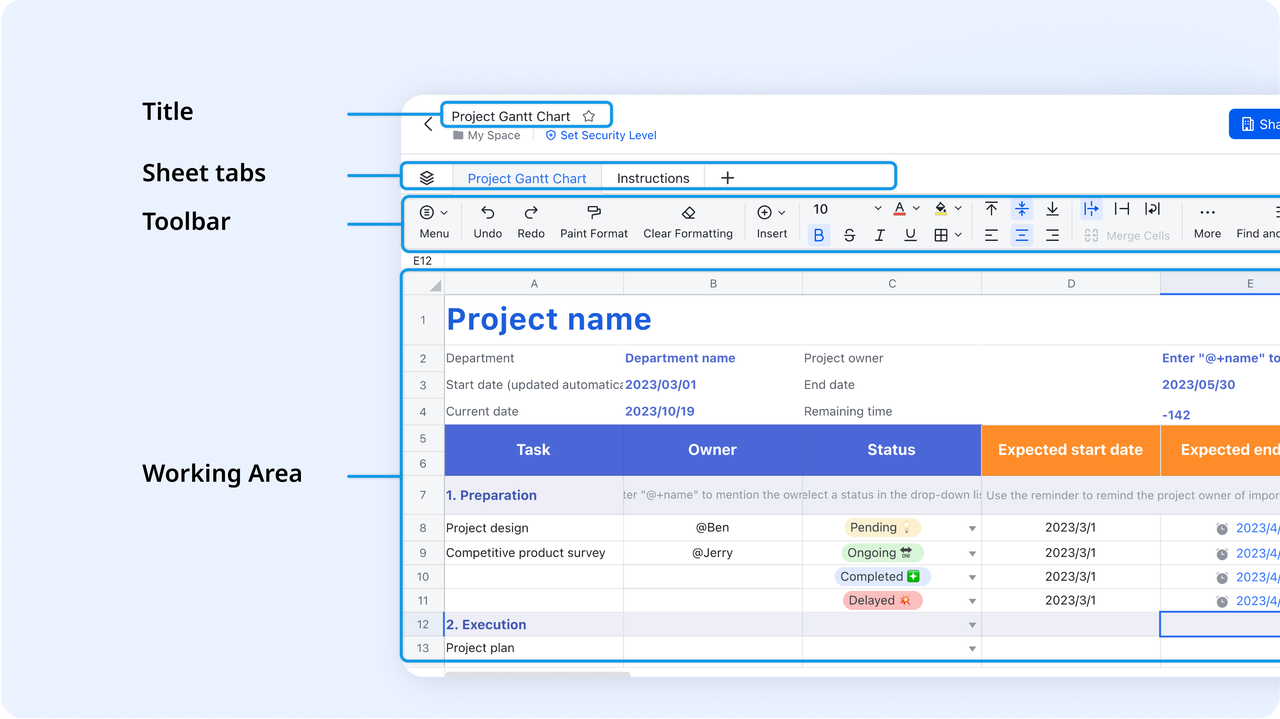The image size is (1280, 719).
Task: Switch to the Instructions tab
Action: [653, 177]
